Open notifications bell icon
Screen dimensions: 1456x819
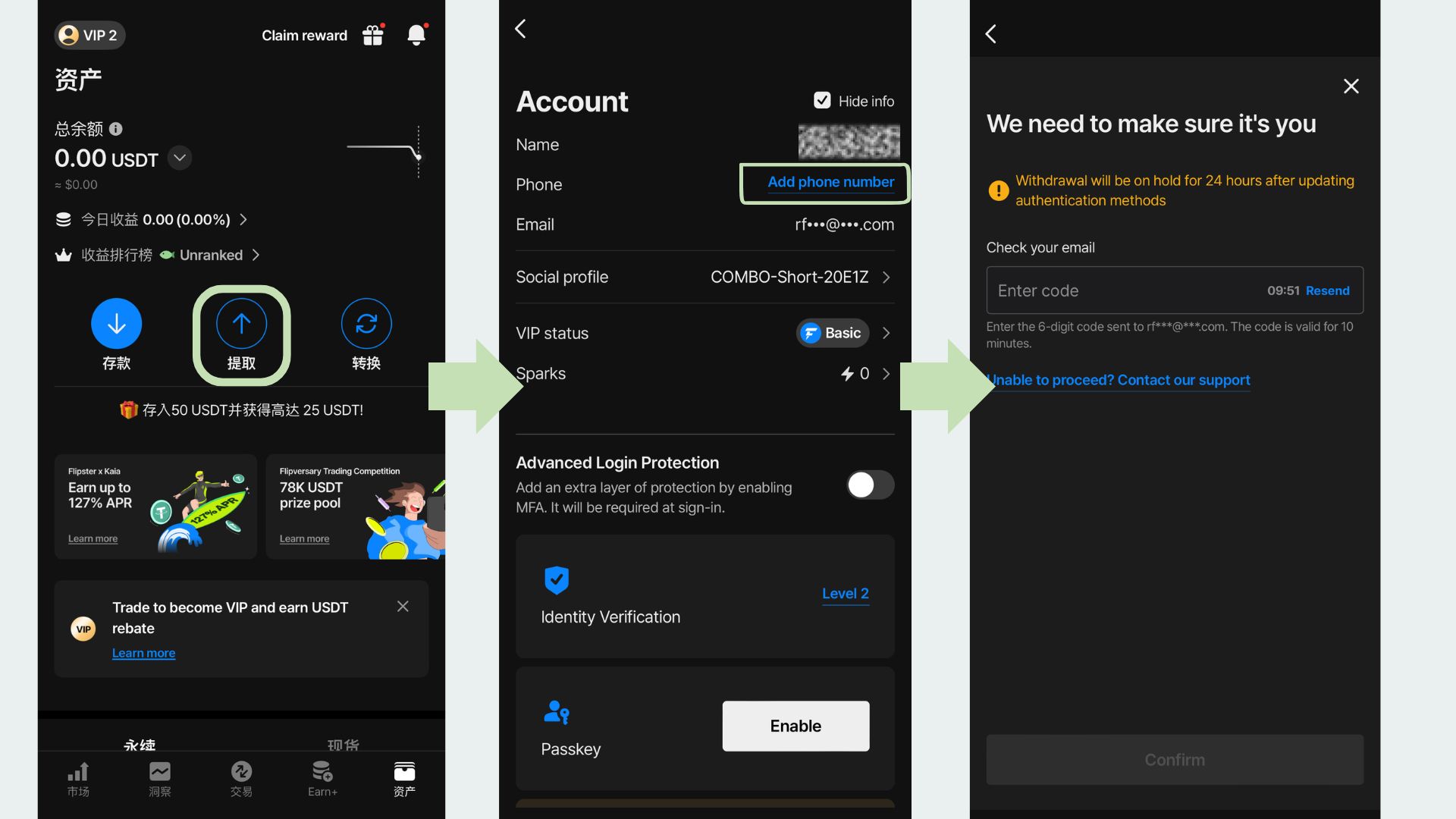coord(416,35)
